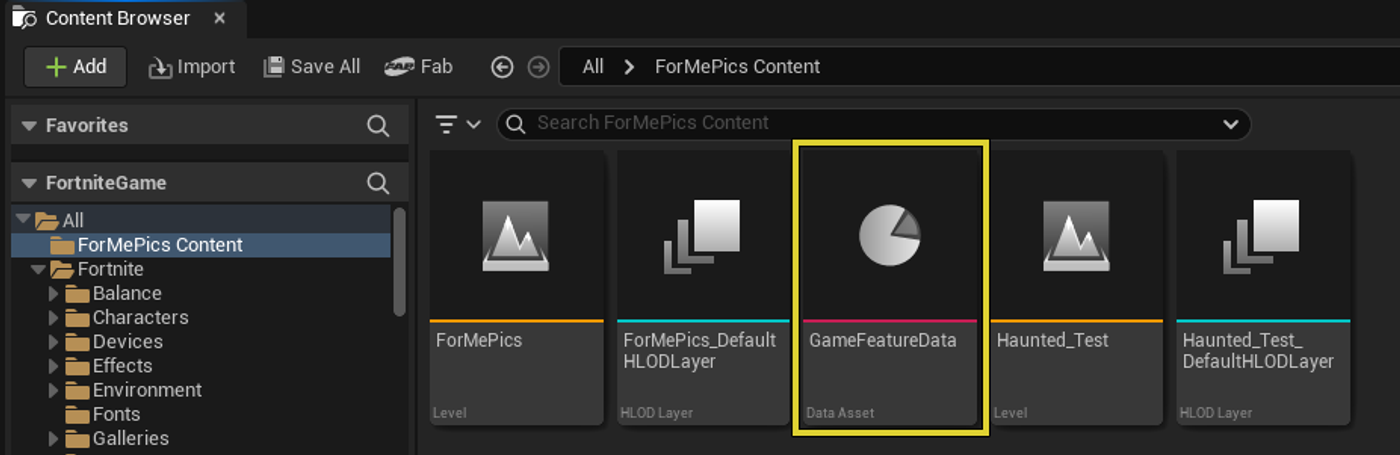
Task: Expand the Environment folder arrow
Action: pyautogui.click(x=54, y=390)
